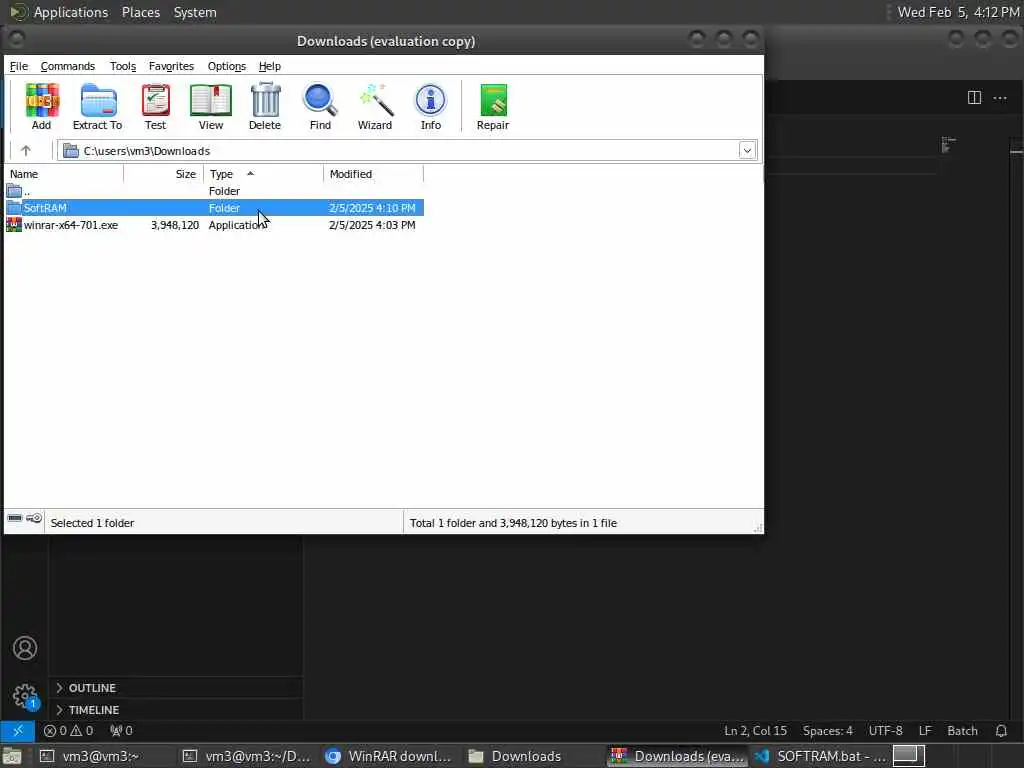The height and width of the screenshot is (768, 1024).
Task: Switch to vm3@vm3:~/D... terminal taskbar item
Action: [246, 756]
